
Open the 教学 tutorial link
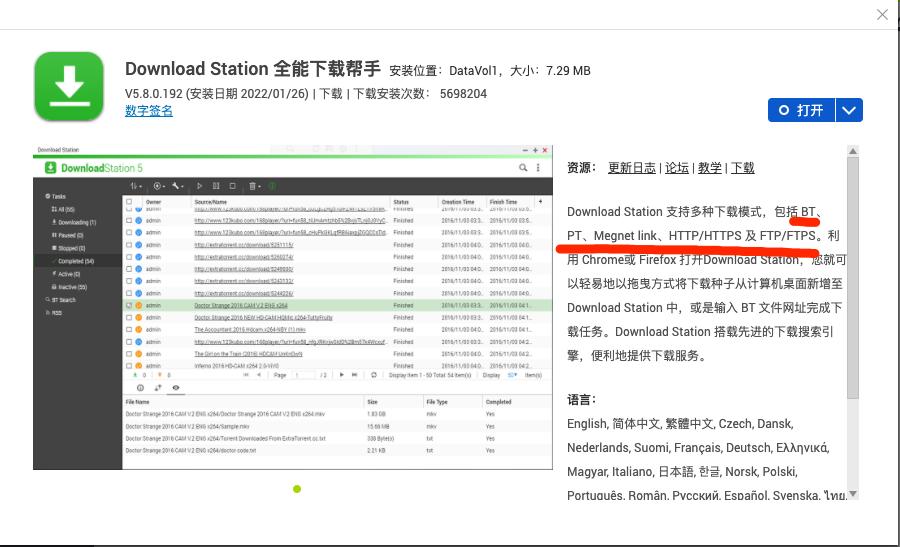[x=709, y=168]
